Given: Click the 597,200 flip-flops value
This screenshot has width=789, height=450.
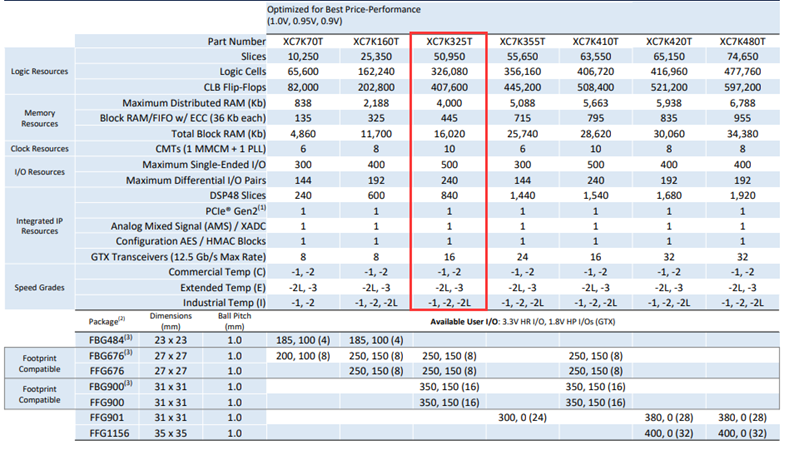Looking at the screenshot, I should pyautogui.click(x=742, y=87).
